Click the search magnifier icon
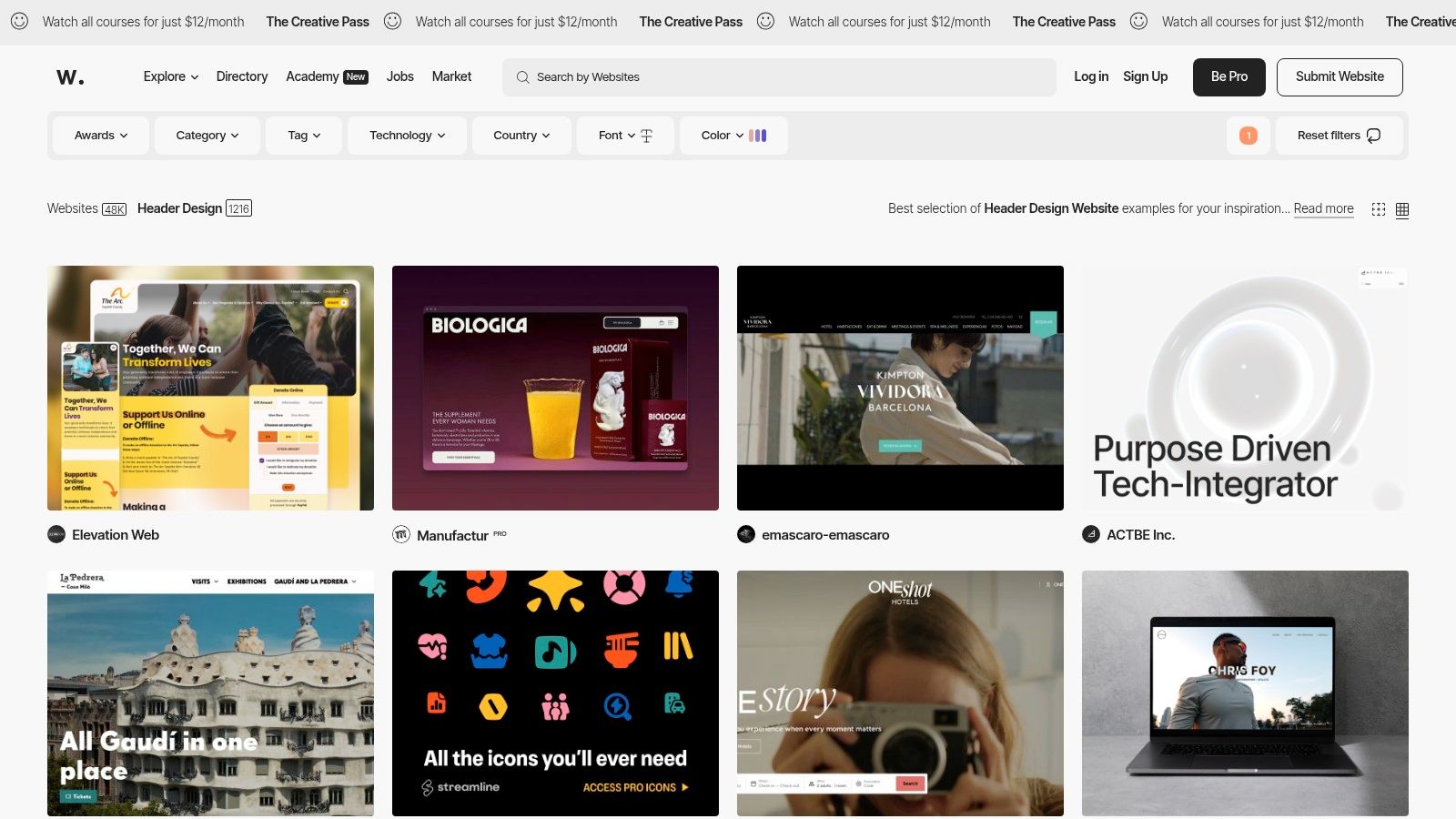Image resolution: width=1456 pixels, height=819 pixels. pos(521,77)
